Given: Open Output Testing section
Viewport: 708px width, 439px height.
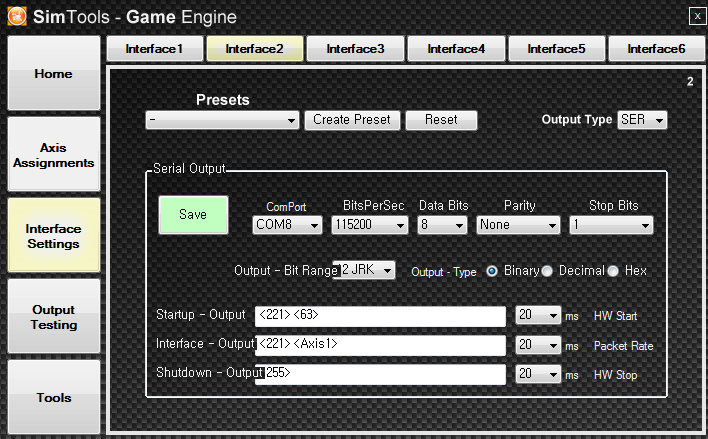Looking at the screenshot, I should (x=54, y=317).
